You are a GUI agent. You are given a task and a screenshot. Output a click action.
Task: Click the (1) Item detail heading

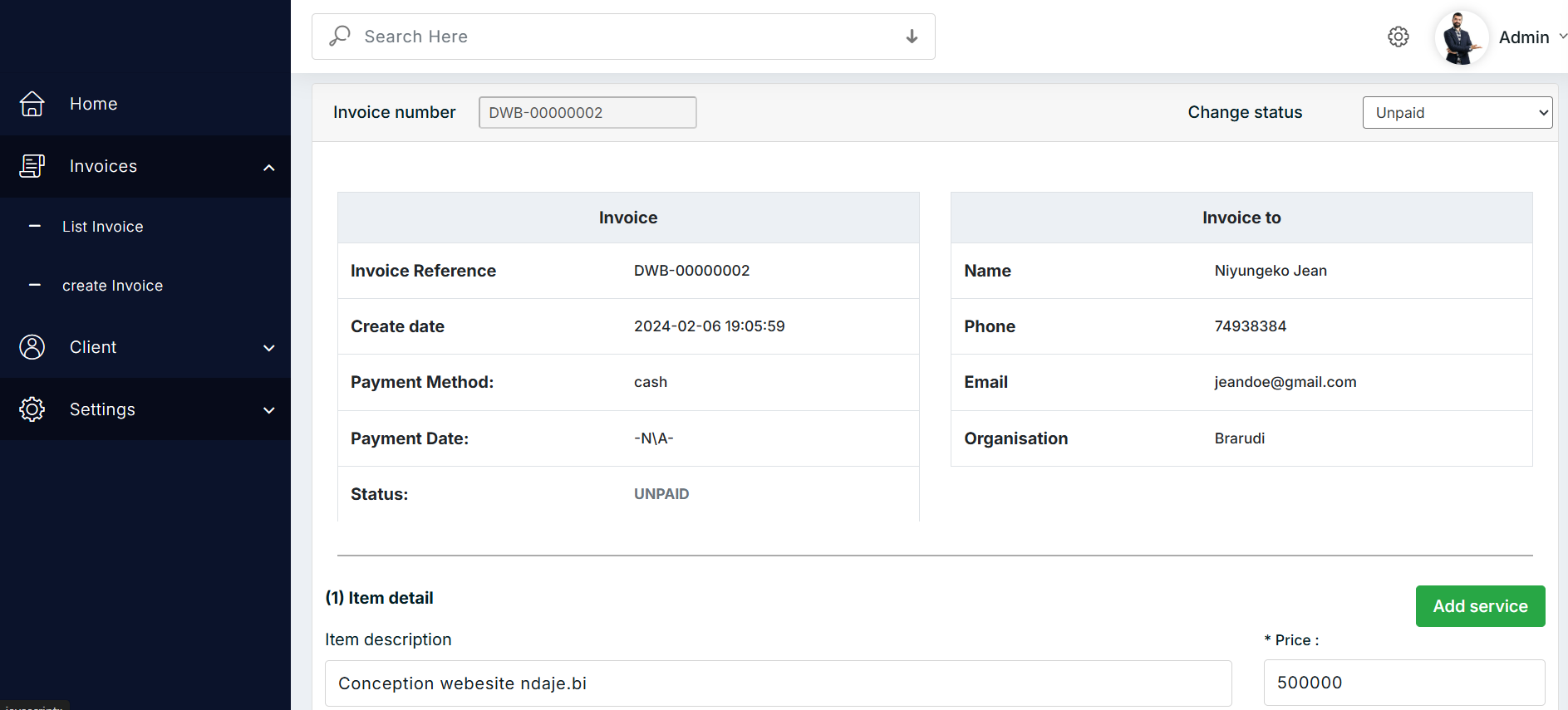(x=379, y=598)
